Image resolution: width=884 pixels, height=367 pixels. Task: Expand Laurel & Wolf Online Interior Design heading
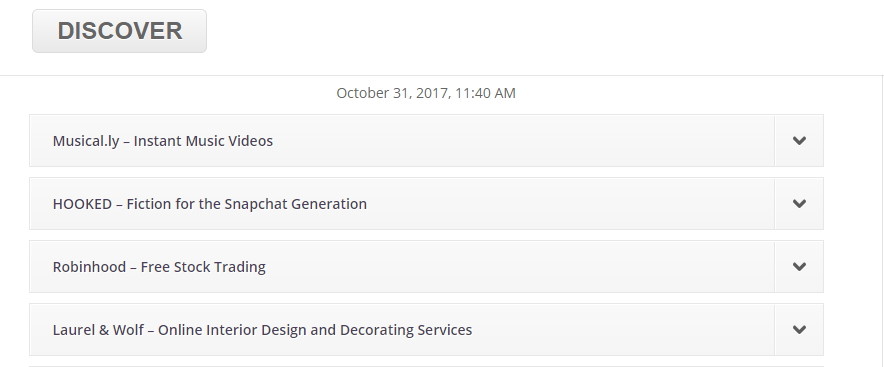(x=262, y=330)
